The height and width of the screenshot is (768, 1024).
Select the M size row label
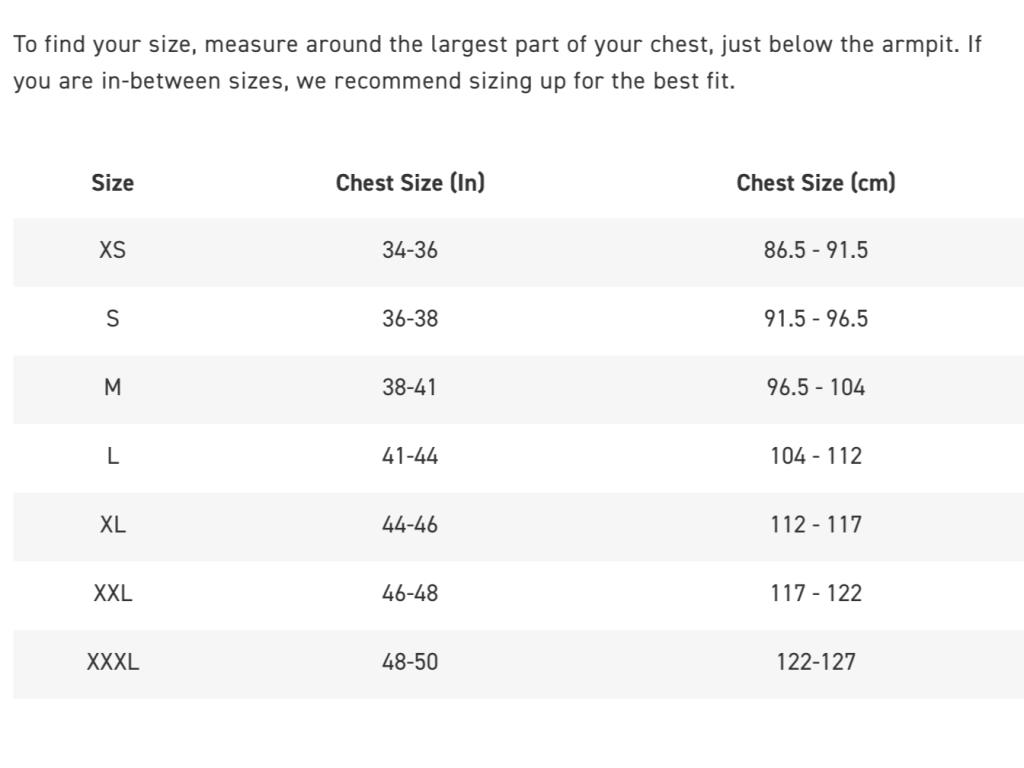point(113,387)
